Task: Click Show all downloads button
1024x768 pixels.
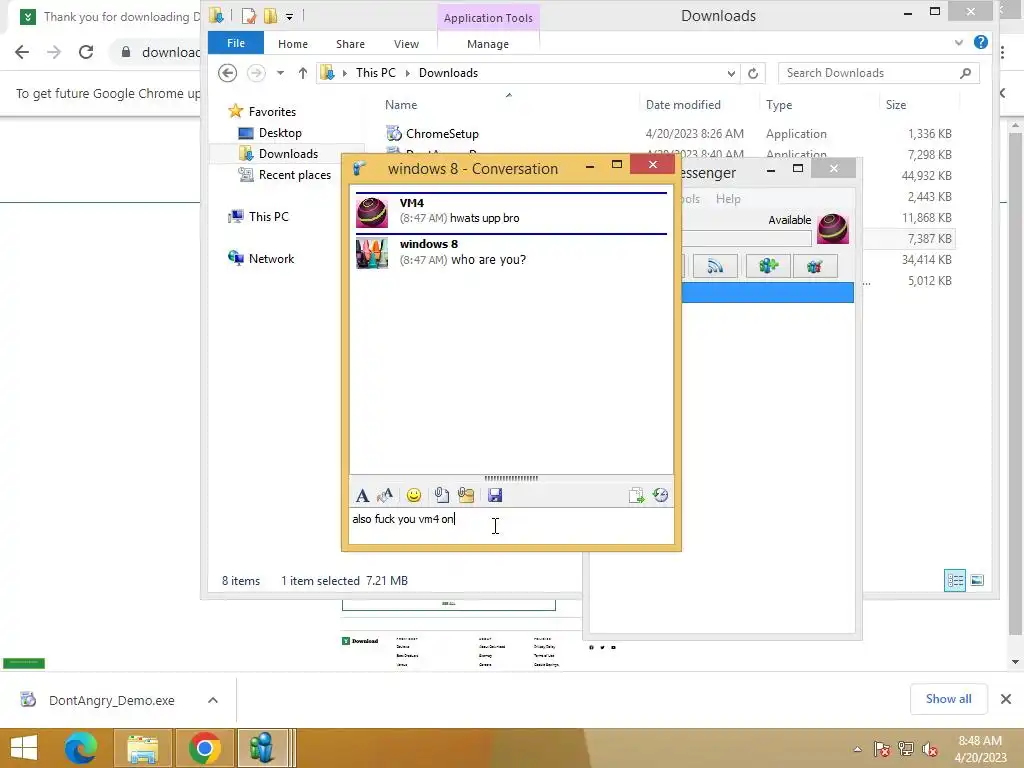Action: click(948, 699)
